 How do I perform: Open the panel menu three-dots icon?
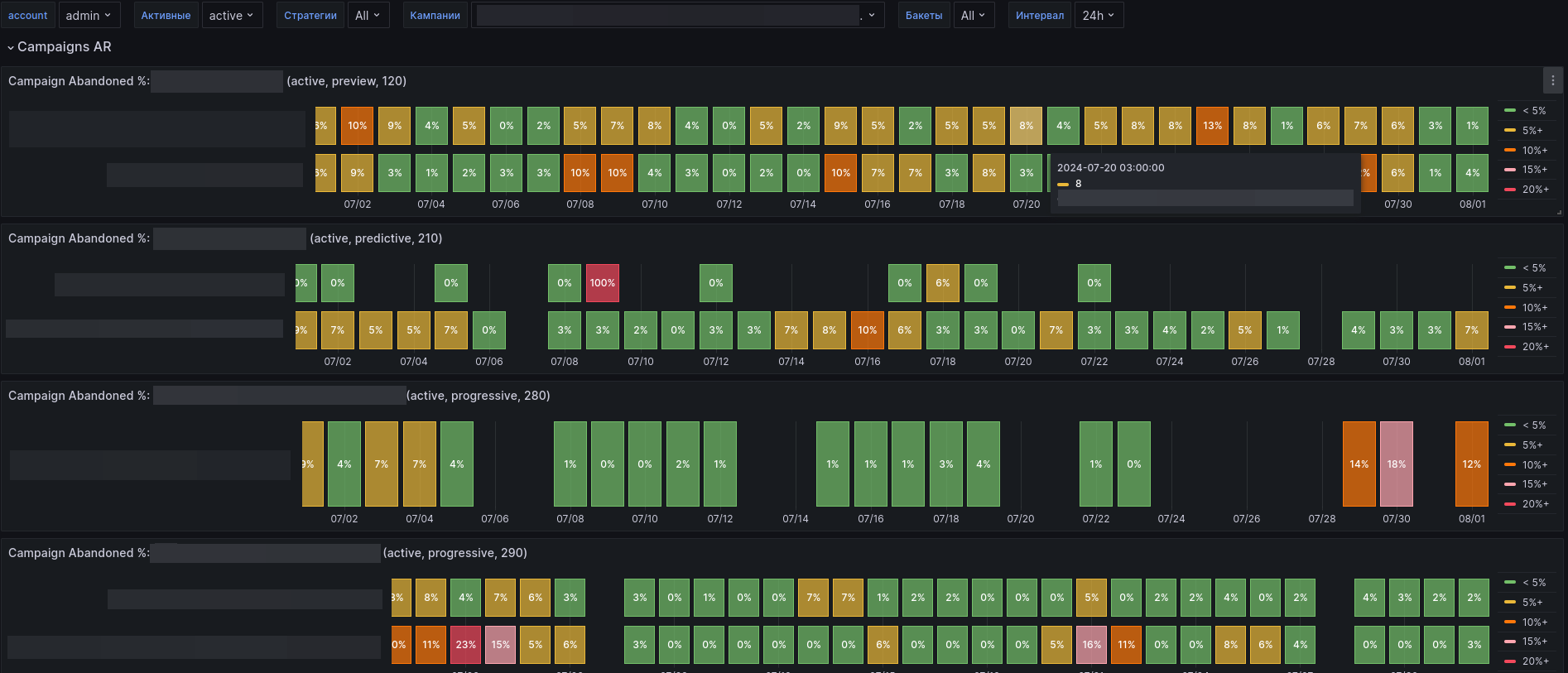pos(1553,80)
